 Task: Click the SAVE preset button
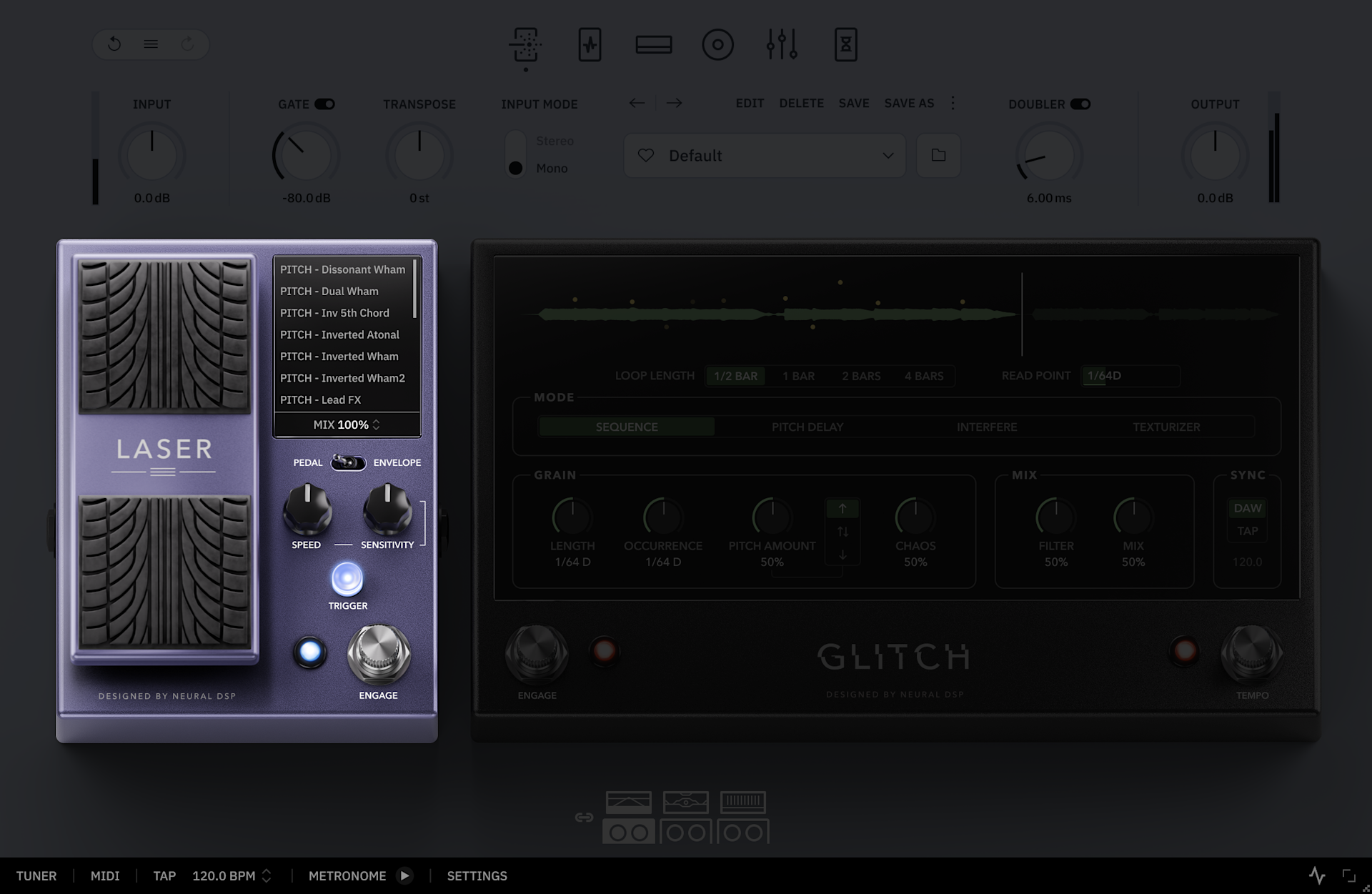(854, 103)
